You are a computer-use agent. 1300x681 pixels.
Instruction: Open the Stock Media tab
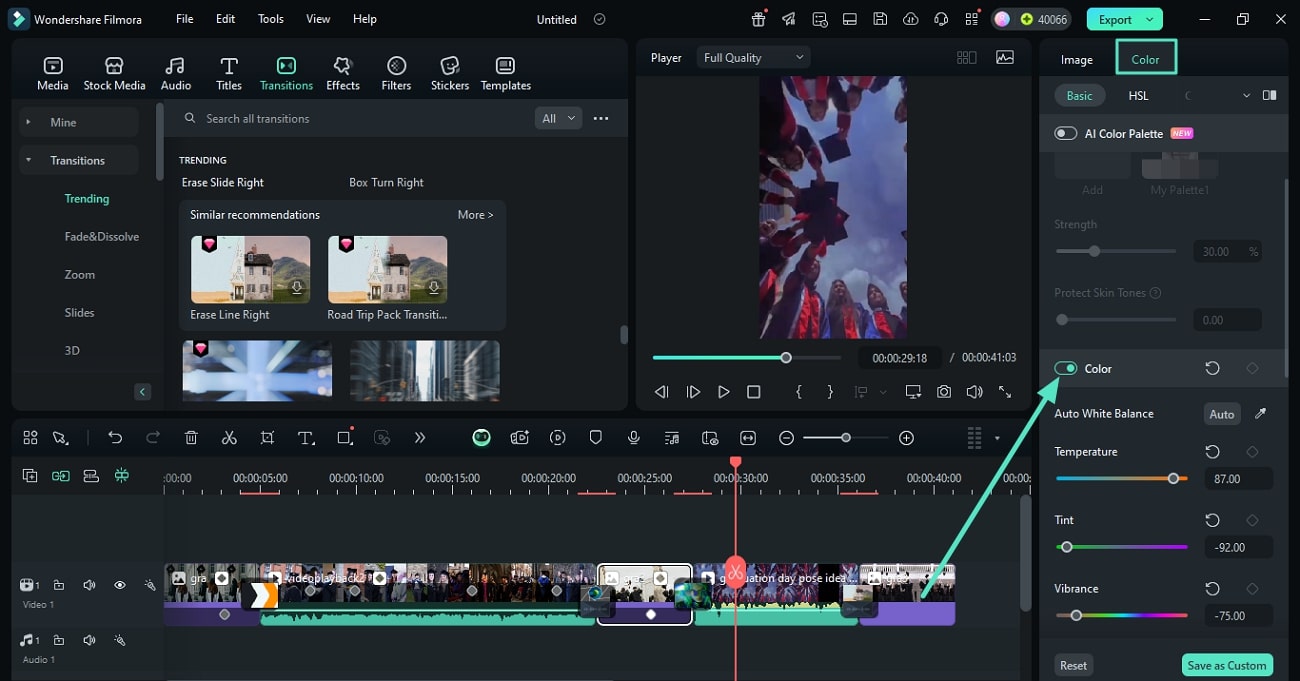coord(114,74)
